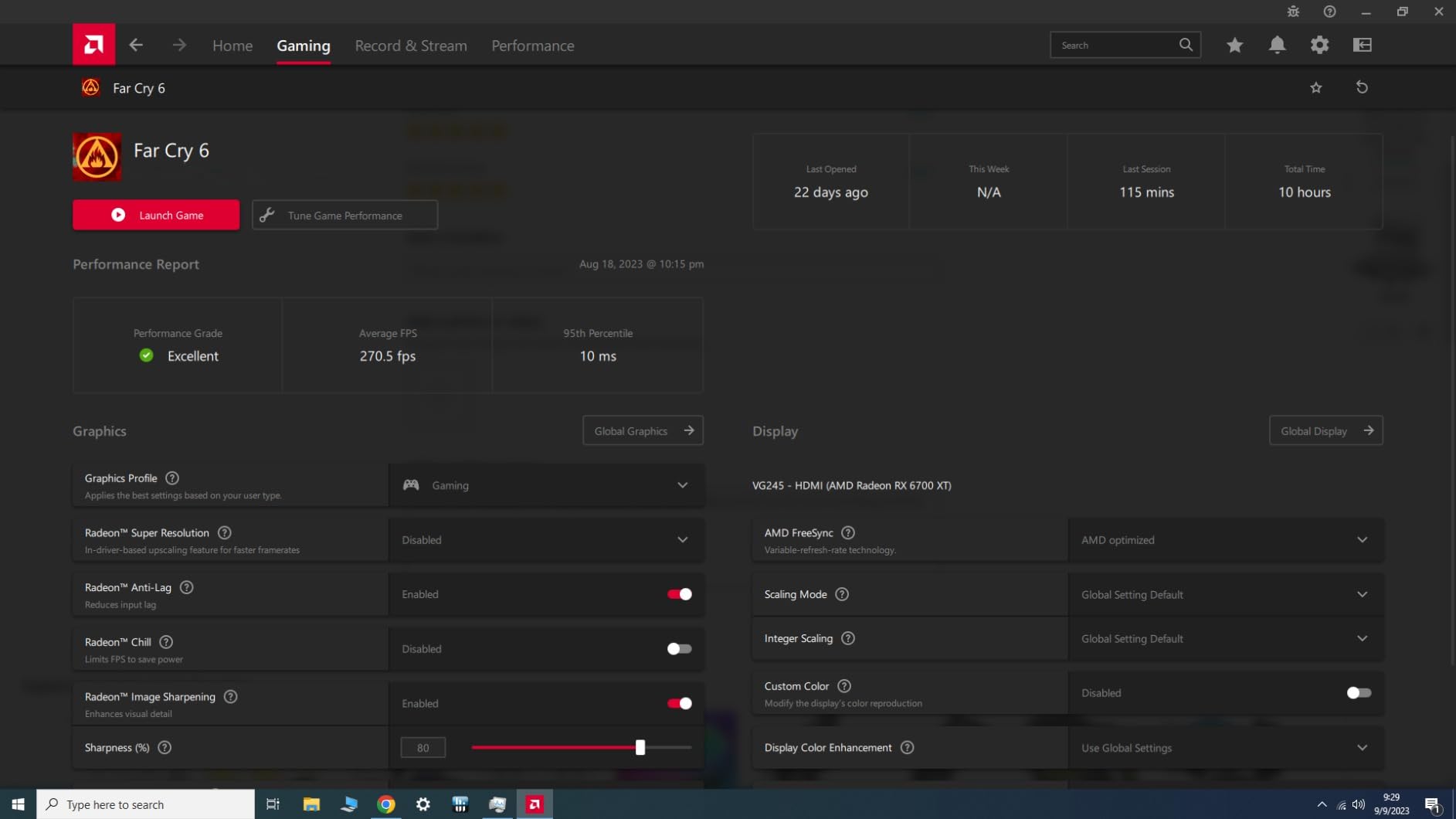
Task: Open the settings gear in top toolbar
Action: [1319, 45]
